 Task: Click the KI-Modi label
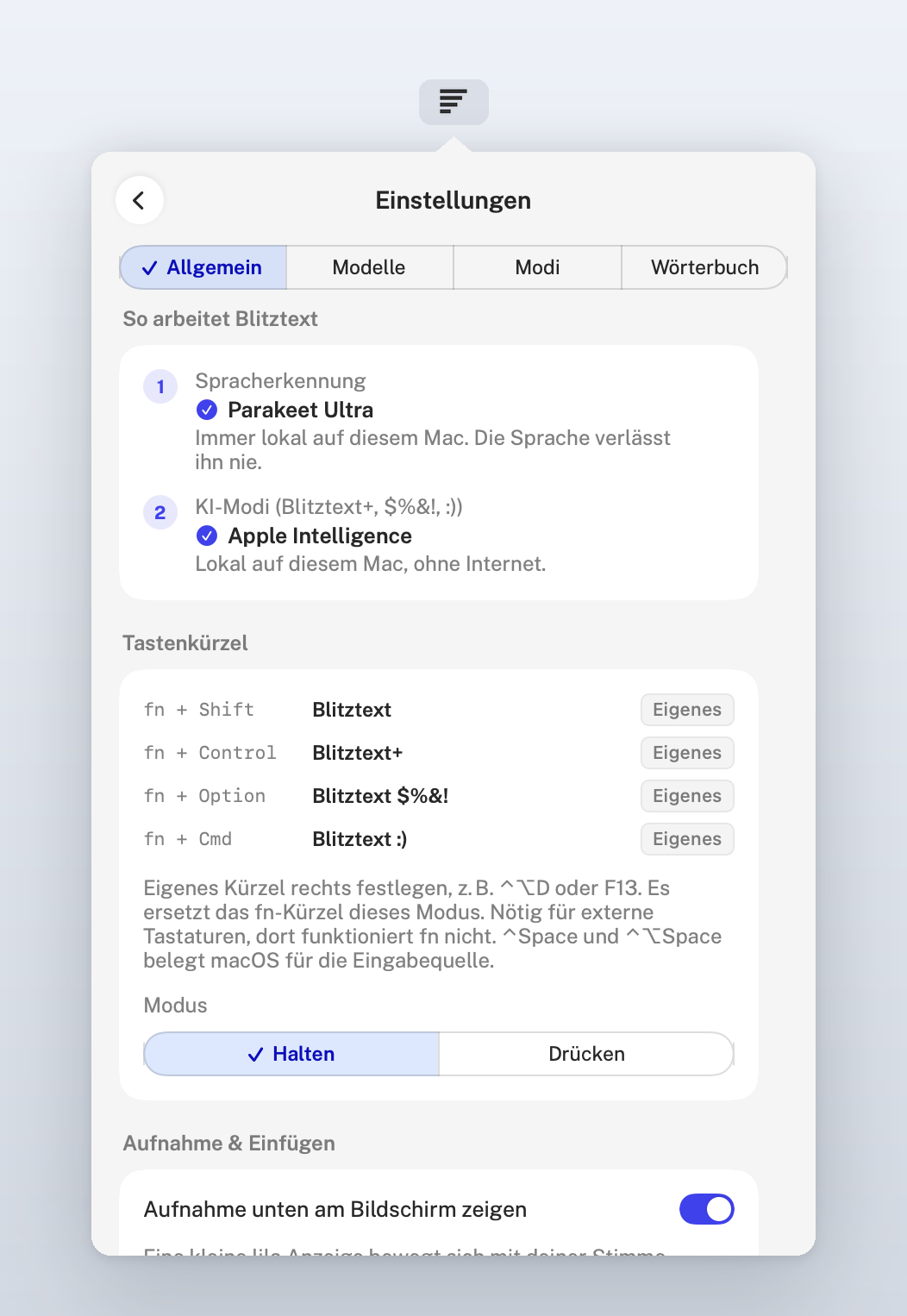328,507
